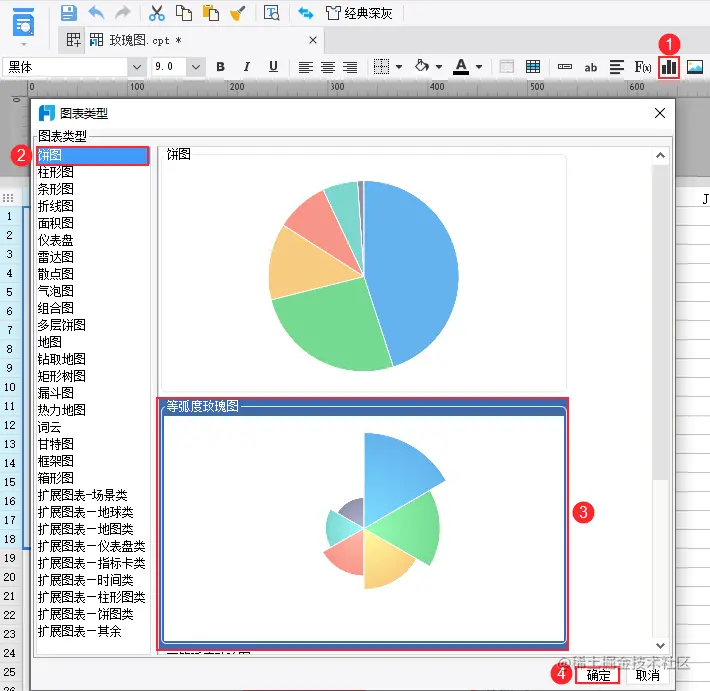Screen dimensions: 710x691
Task: Toggle Bold formatting
Action: coord(221,67)
